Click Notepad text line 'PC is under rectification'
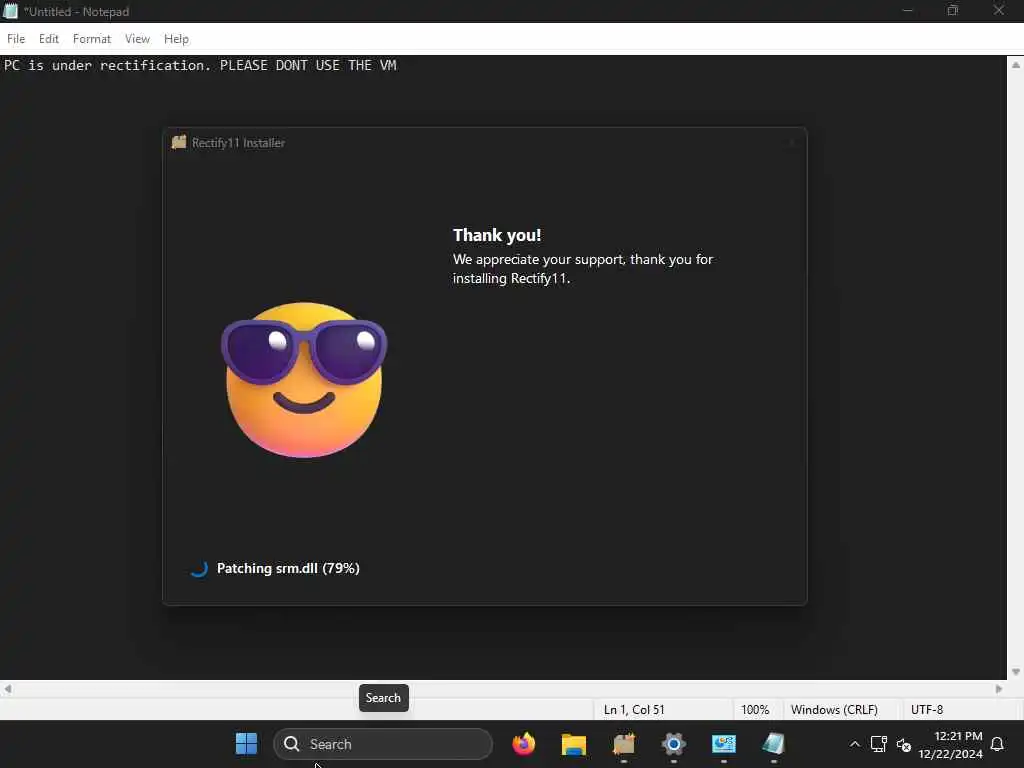Viewport: 1024px width, 768px height. click(x=200, y=65)
